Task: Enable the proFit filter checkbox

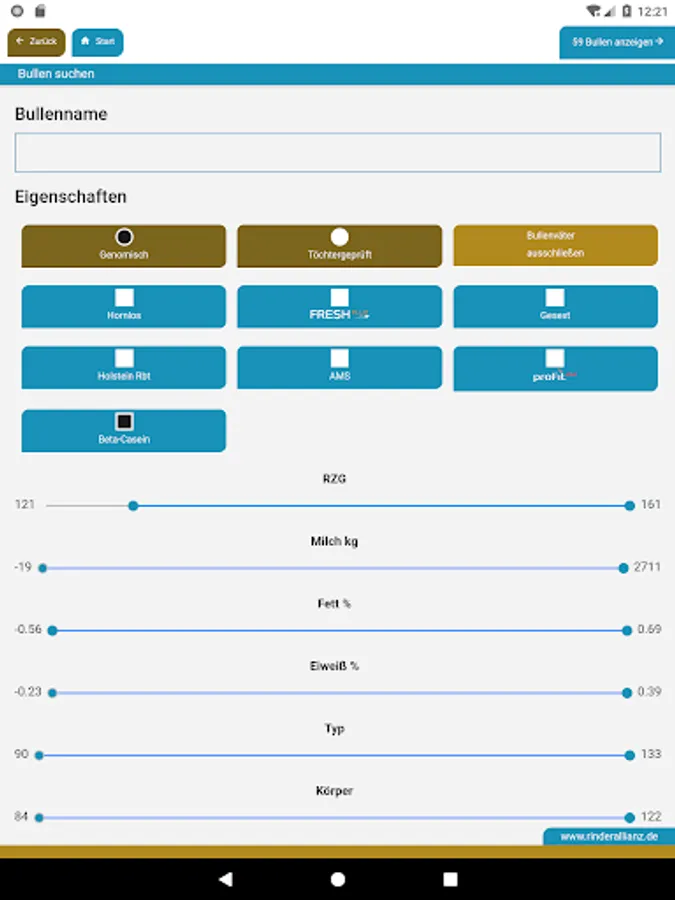Action: [555, 358]
